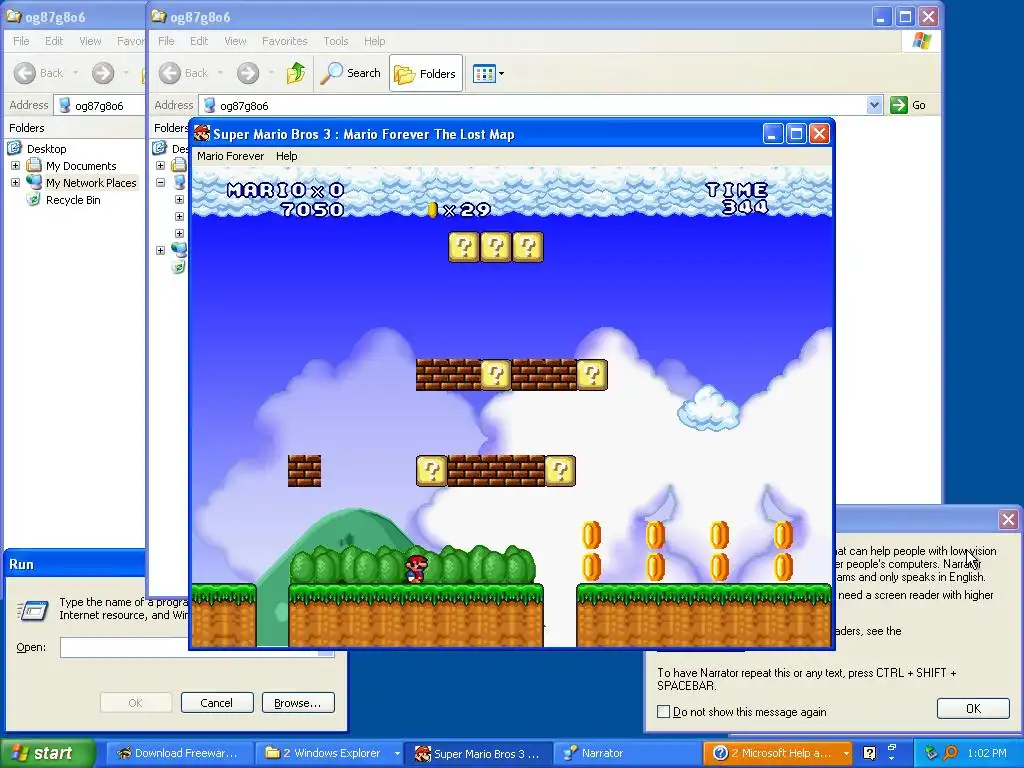1024x768 pixels.
Task: Switch to Narrator taskbar button
Action: point(627,753)
